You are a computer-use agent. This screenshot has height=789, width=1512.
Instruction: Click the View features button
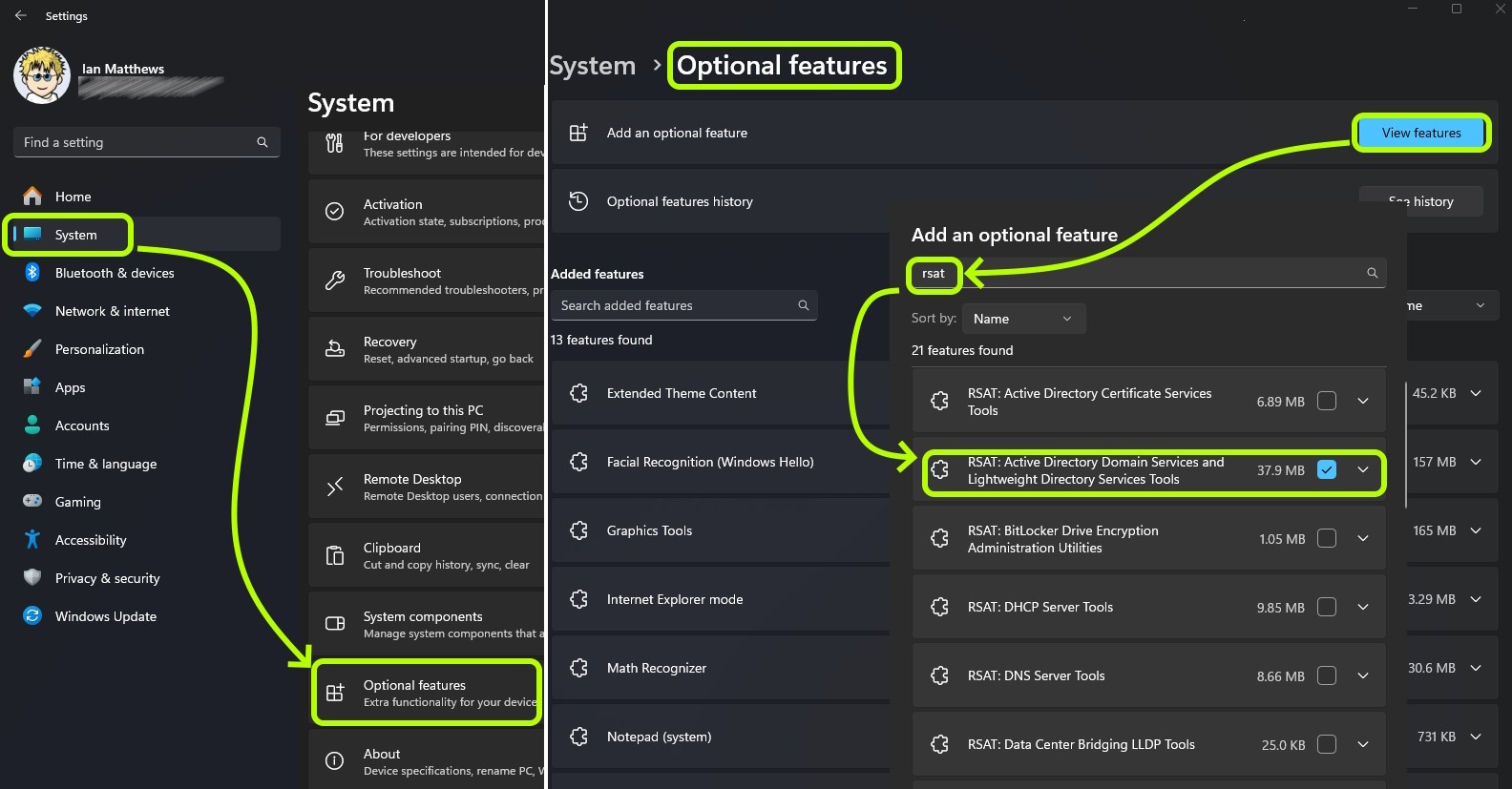pos(1420,133)
